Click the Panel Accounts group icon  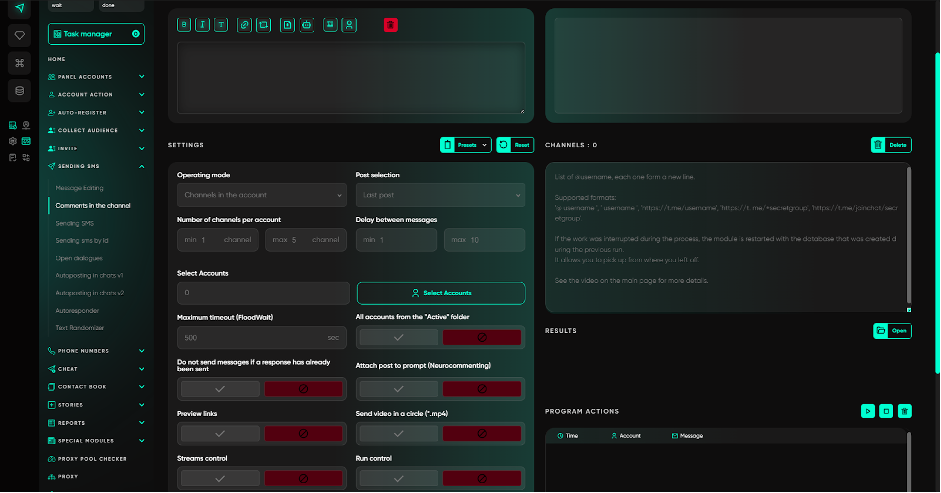52,77
